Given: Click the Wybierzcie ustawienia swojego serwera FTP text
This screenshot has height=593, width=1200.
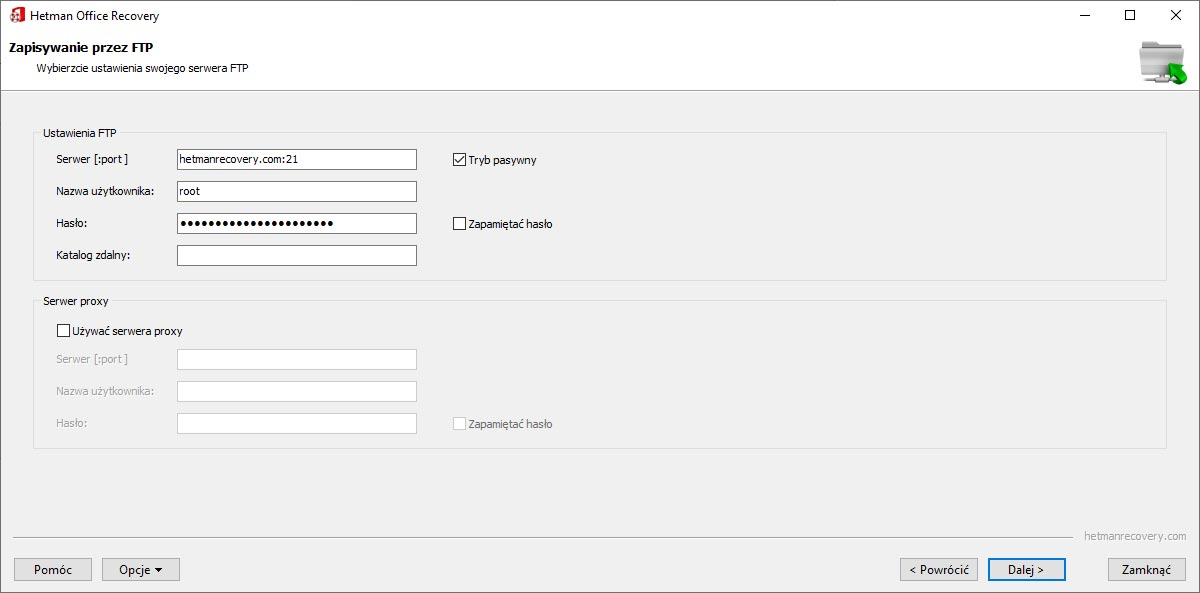Looking at the screenshot, I should (x=142, y=68).
